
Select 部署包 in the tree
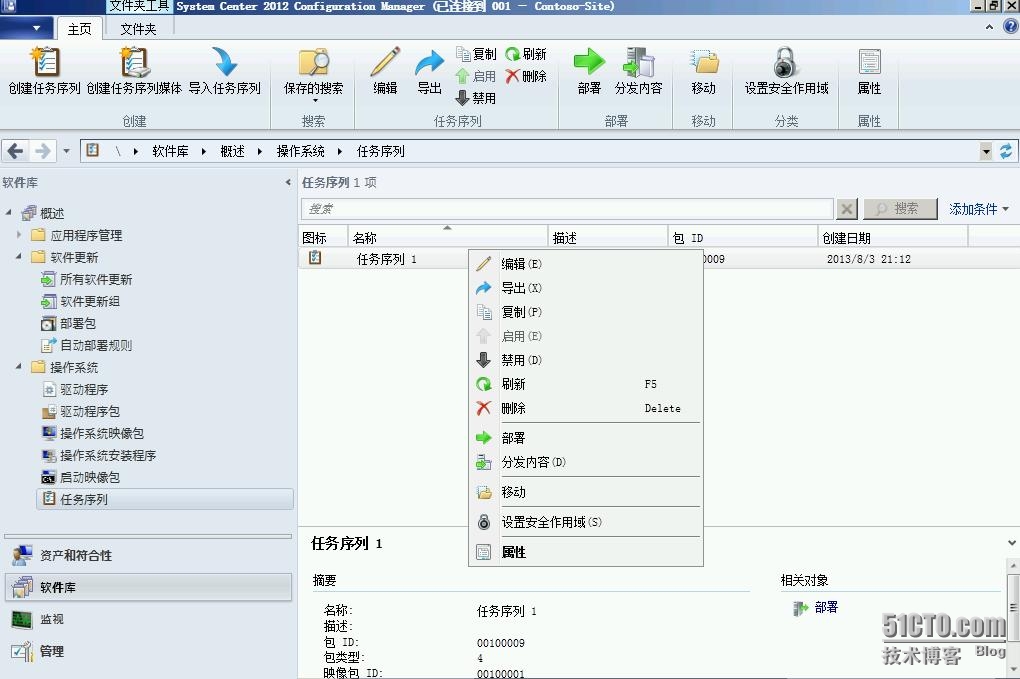tap(77, 323)
